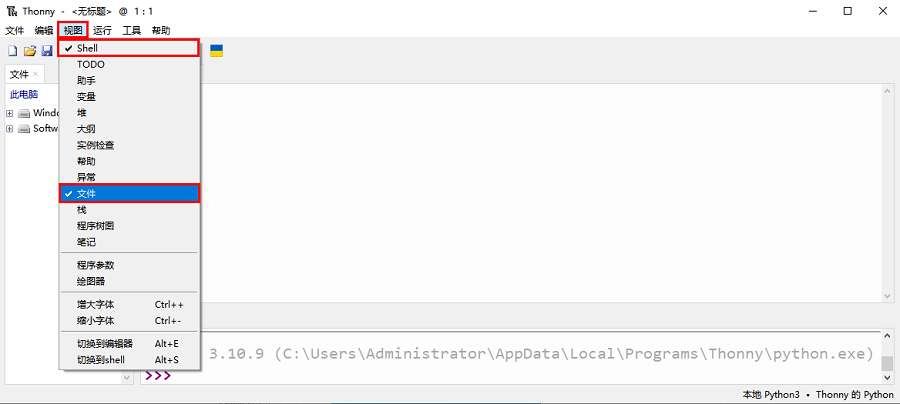Click the Open file folder icon
Image resolution: width=900 pixels, height=404 pixels.
[x=30, y=50]
